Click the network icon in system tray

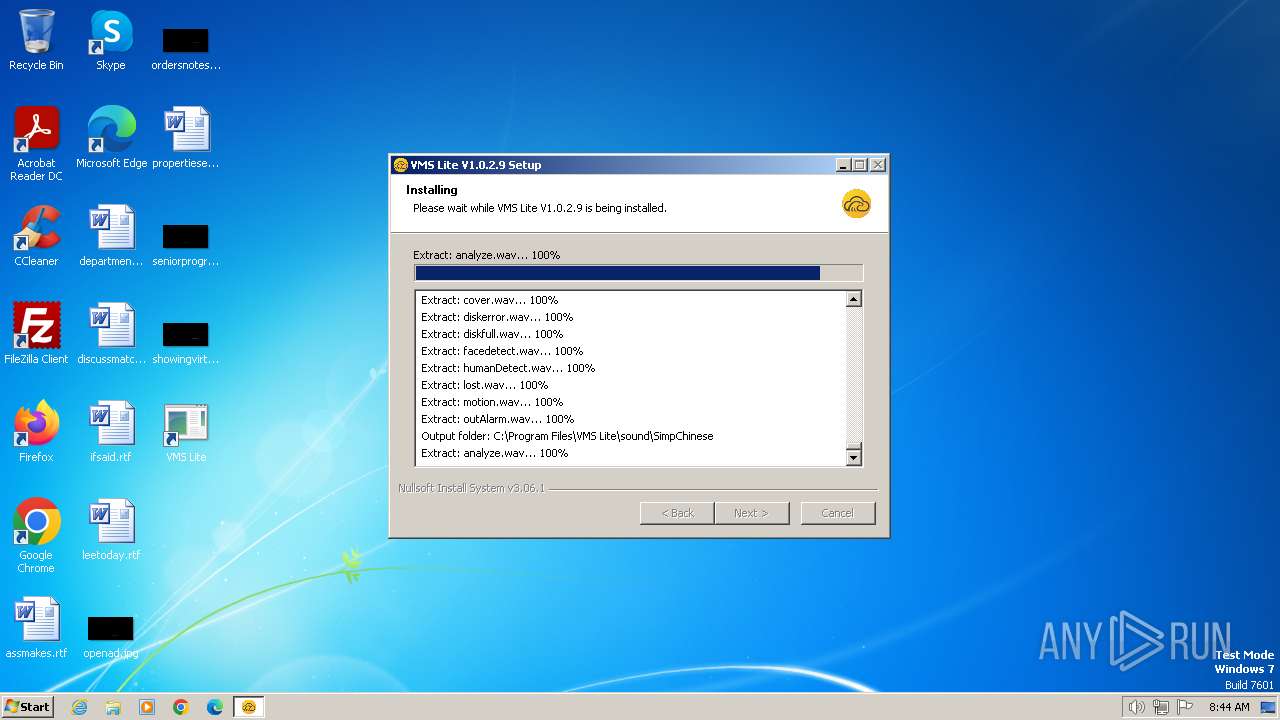[x=1161, y=707]
